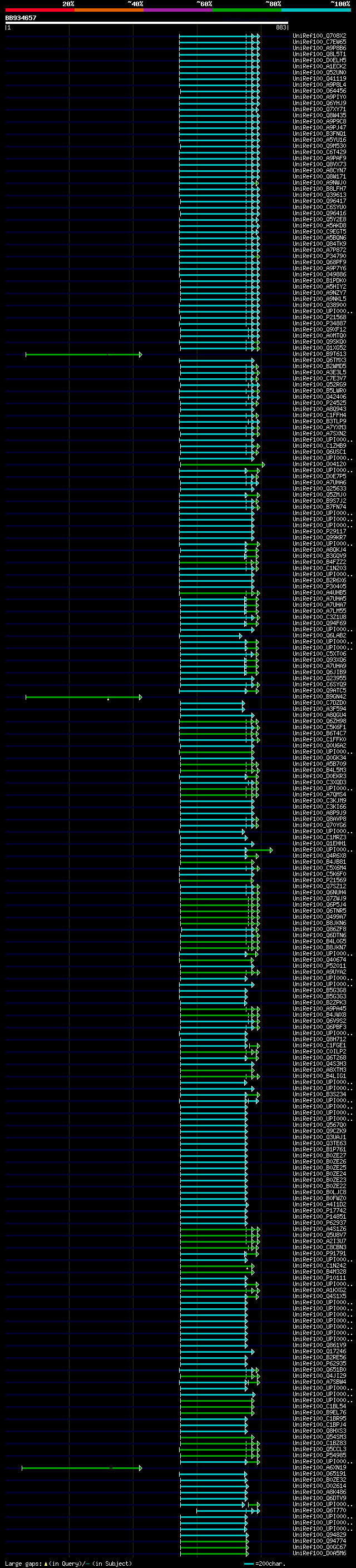Open hit UniRef100_A1ECK2

click(319, 66)
